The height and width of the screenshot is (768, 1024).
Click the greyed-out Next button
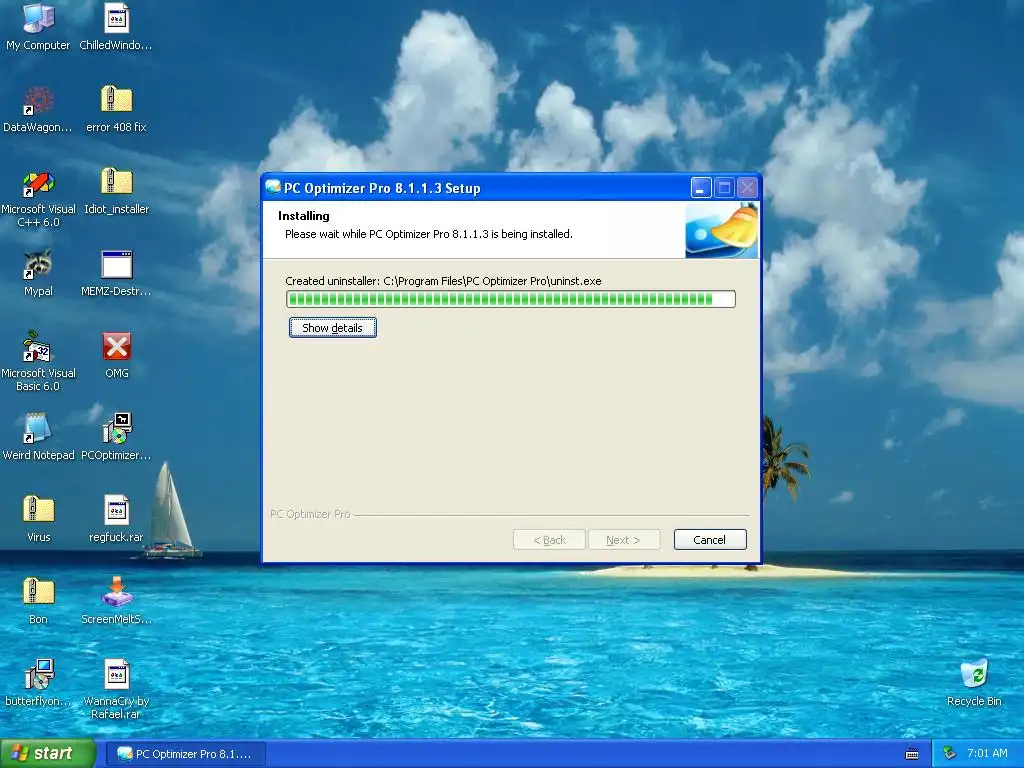coord(624,540)
